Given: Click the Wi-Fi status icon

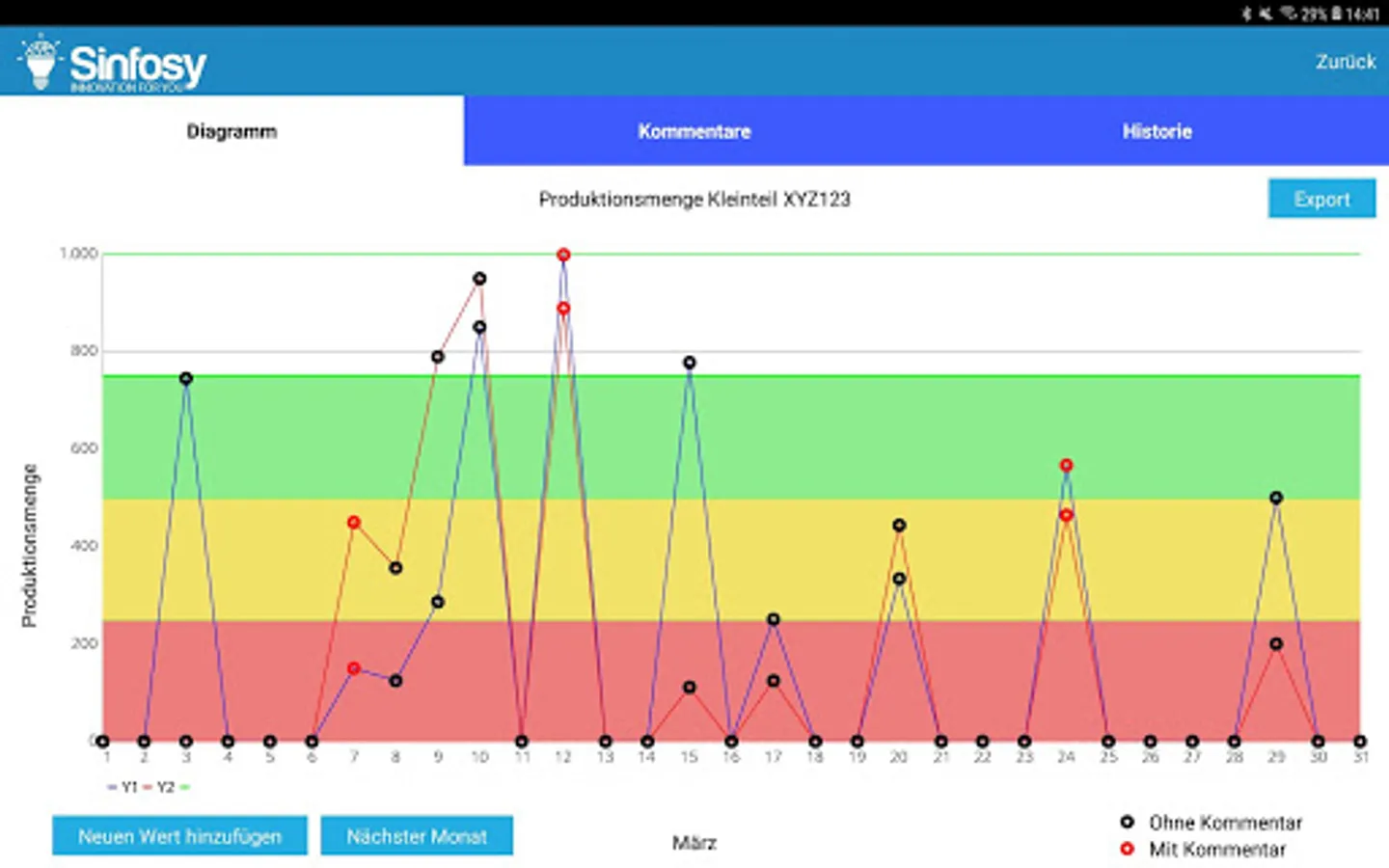Looking at the screenshot, I should pos(1288,14).
